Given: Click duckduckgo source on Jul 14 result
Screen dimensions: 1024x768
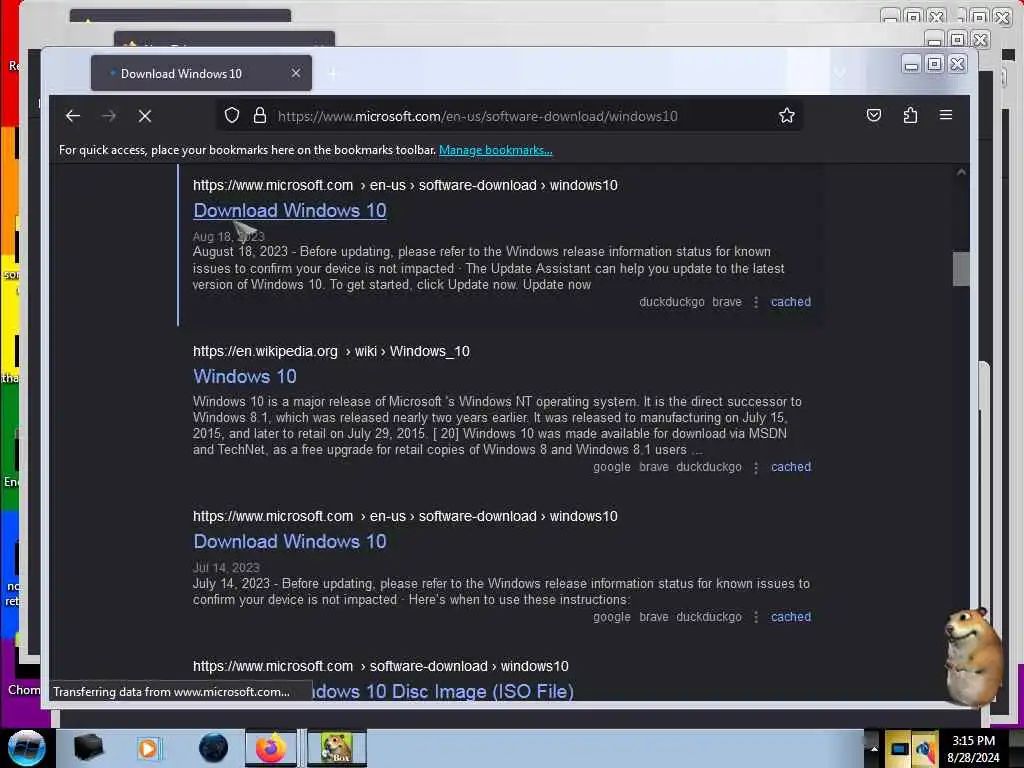Looking at the screenshot, I should (709, 616).
